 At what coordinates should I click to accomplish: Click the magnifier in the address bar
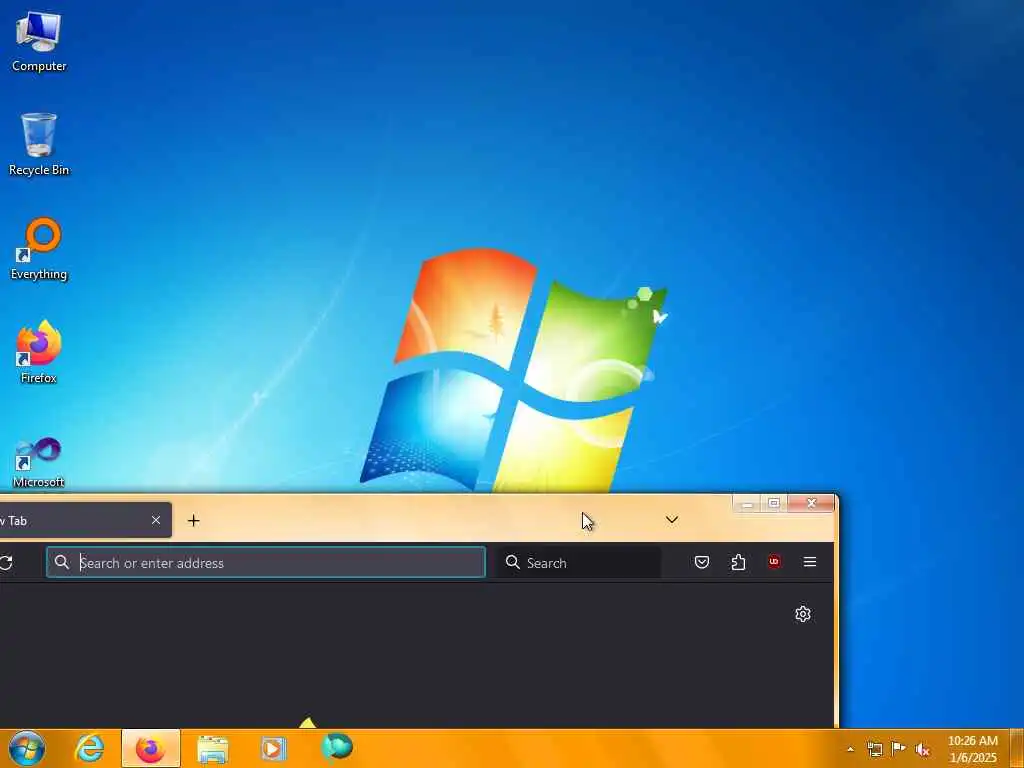pos(62,562)
